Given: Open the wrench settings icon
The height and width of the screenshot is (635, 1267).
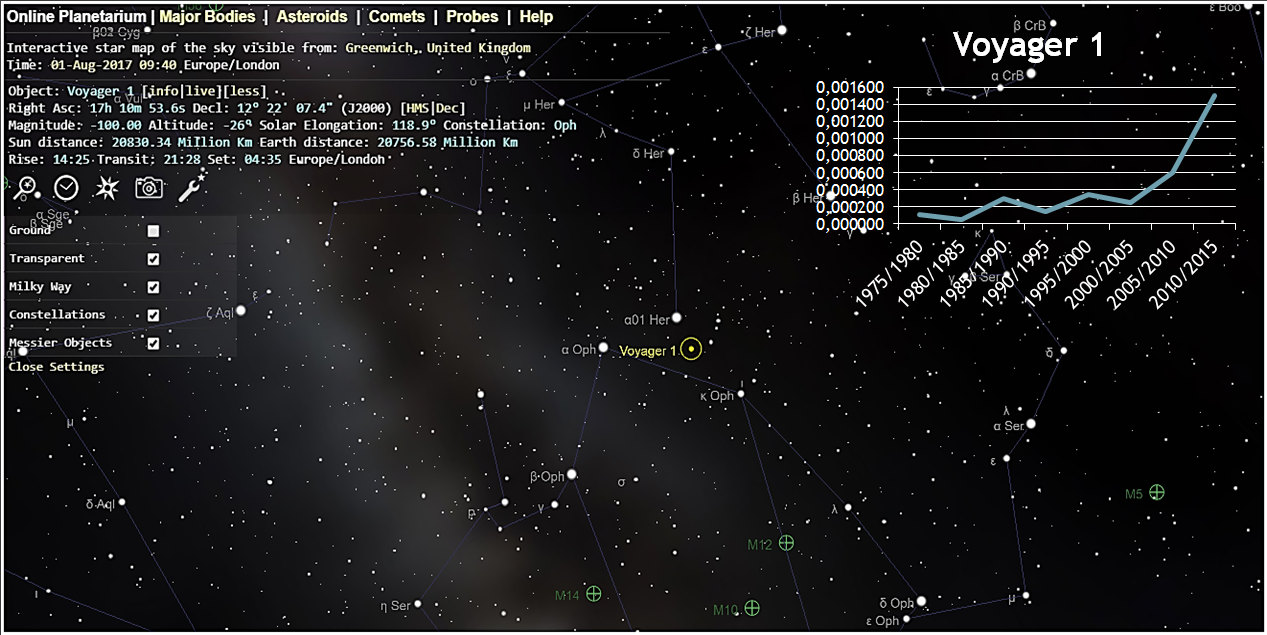Looking at the screenshot, I should pos(191,186).
